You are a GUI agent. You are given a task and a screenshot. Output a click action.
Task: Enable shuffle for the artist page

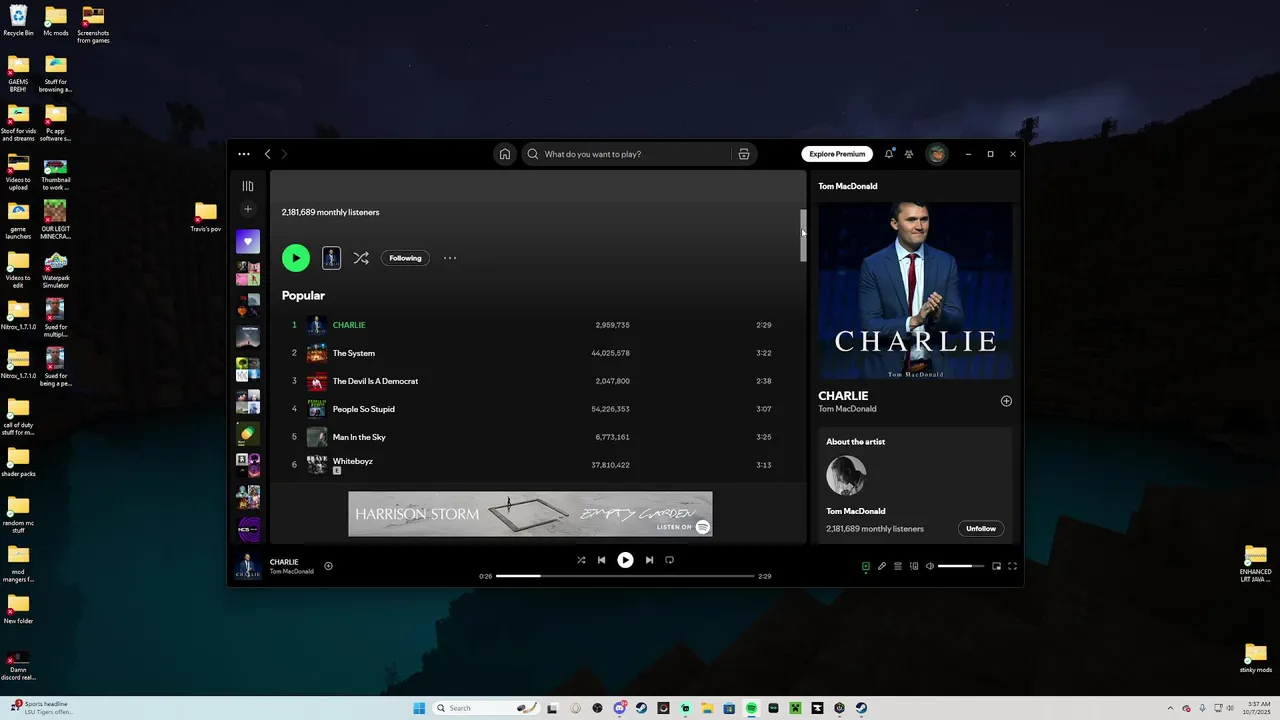click(361, 258)
